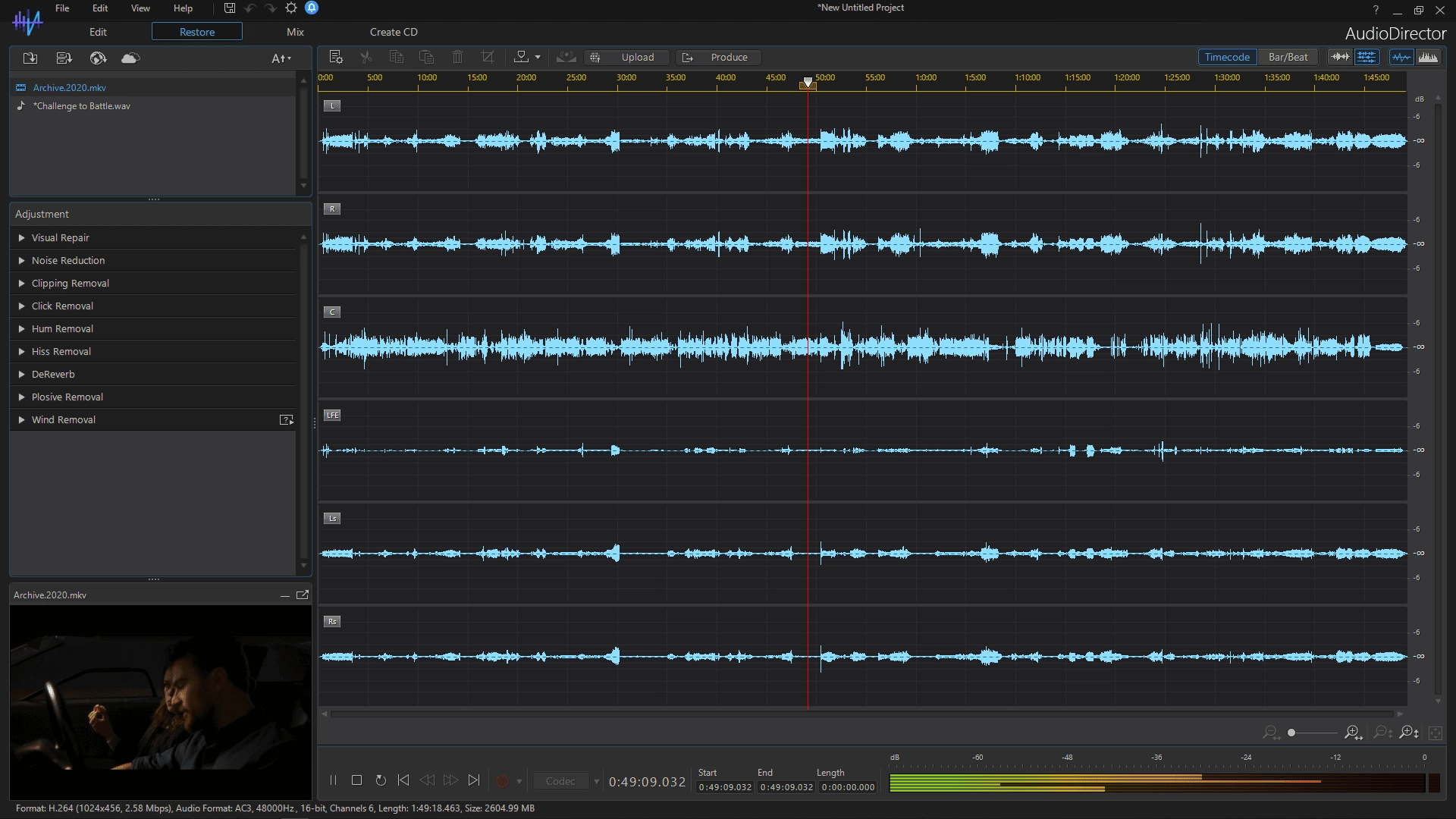Click the copy icon in toolbar

pyautogui.click(x=396, y=58)
